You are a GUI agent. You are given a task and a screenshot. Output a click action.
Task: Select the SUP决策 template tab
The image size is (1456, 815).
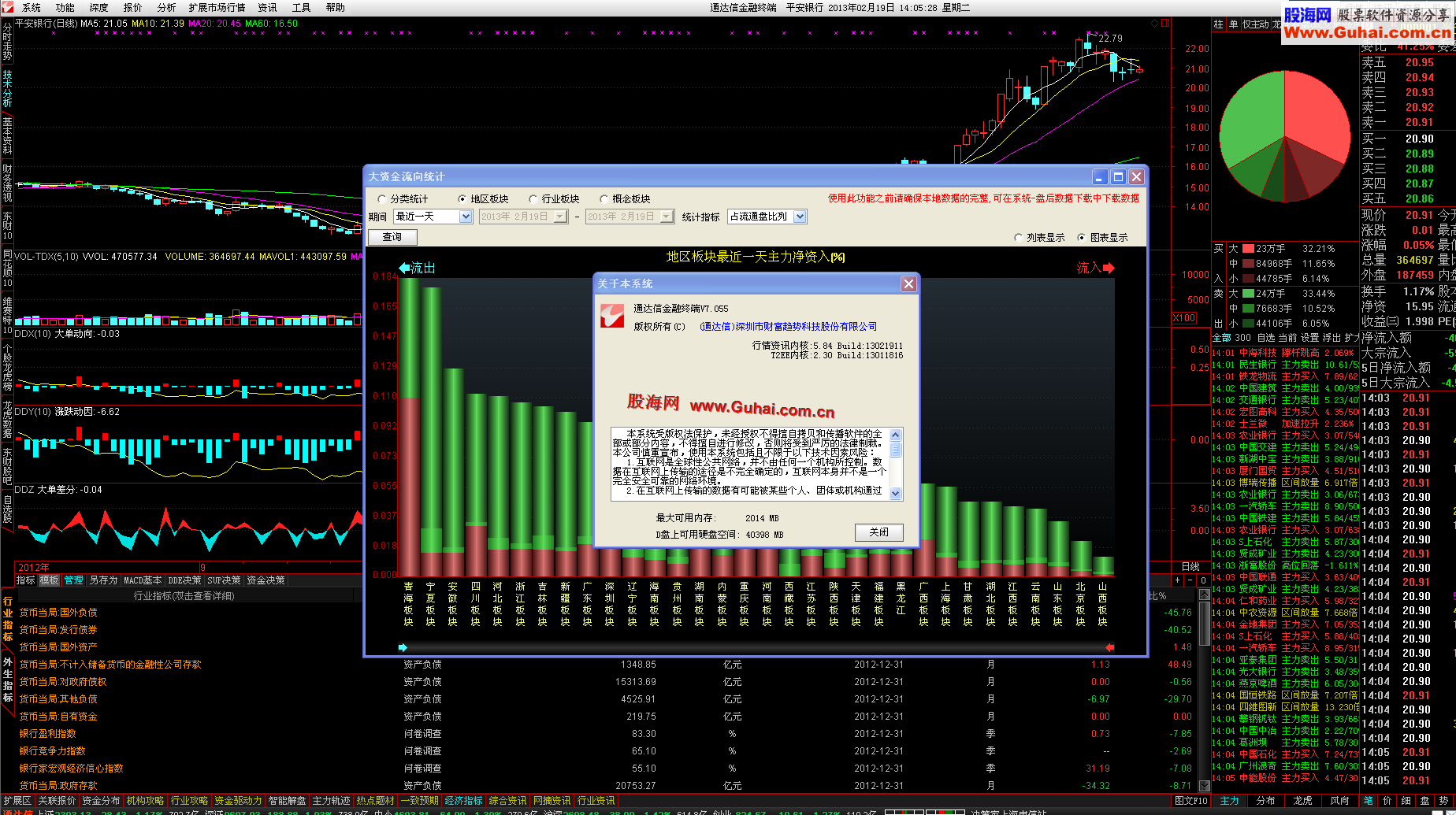[x=225, y=580]
